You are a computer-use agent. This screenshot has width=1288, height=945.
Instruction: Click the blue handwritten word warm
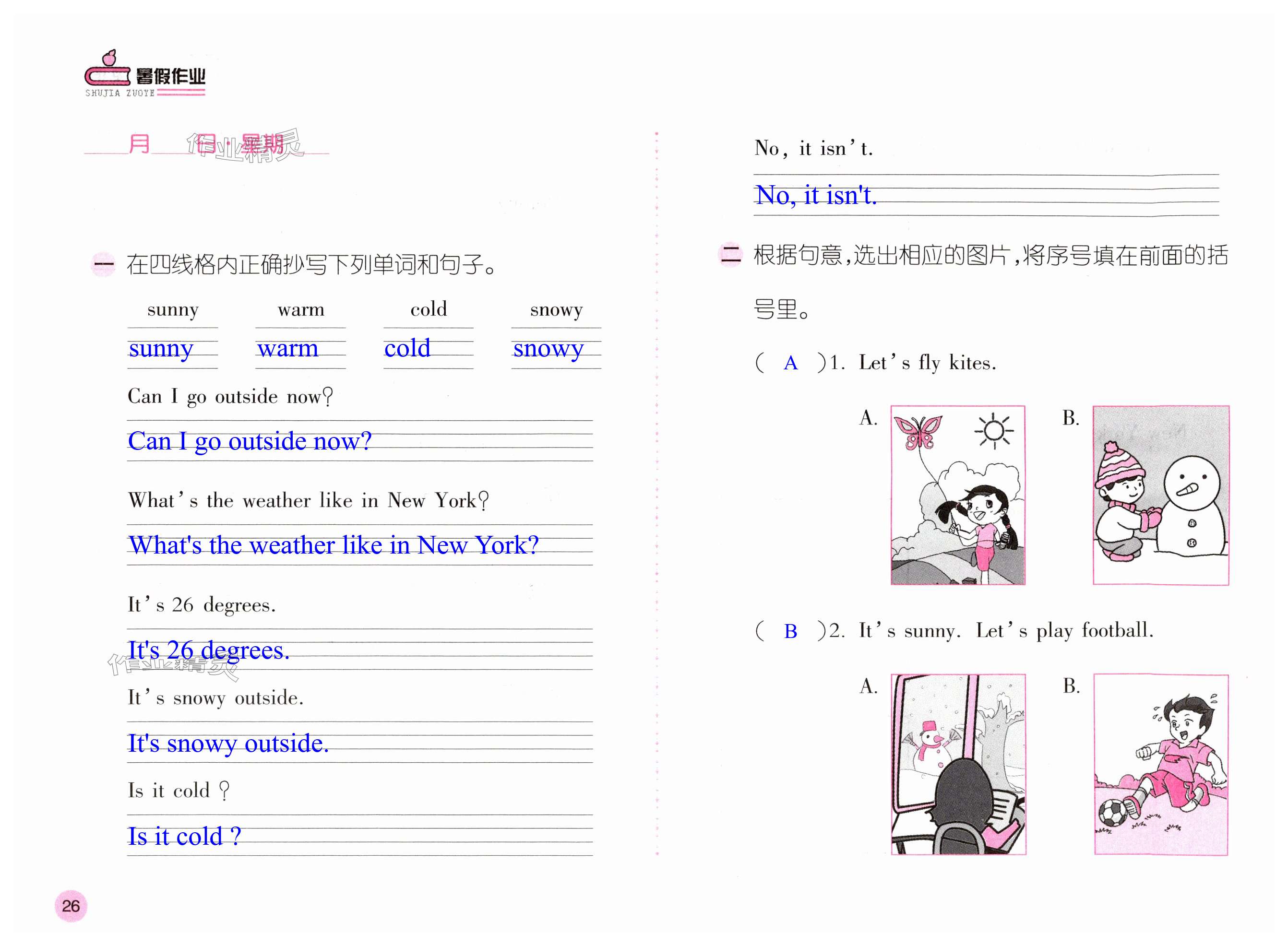click(287, 348)
